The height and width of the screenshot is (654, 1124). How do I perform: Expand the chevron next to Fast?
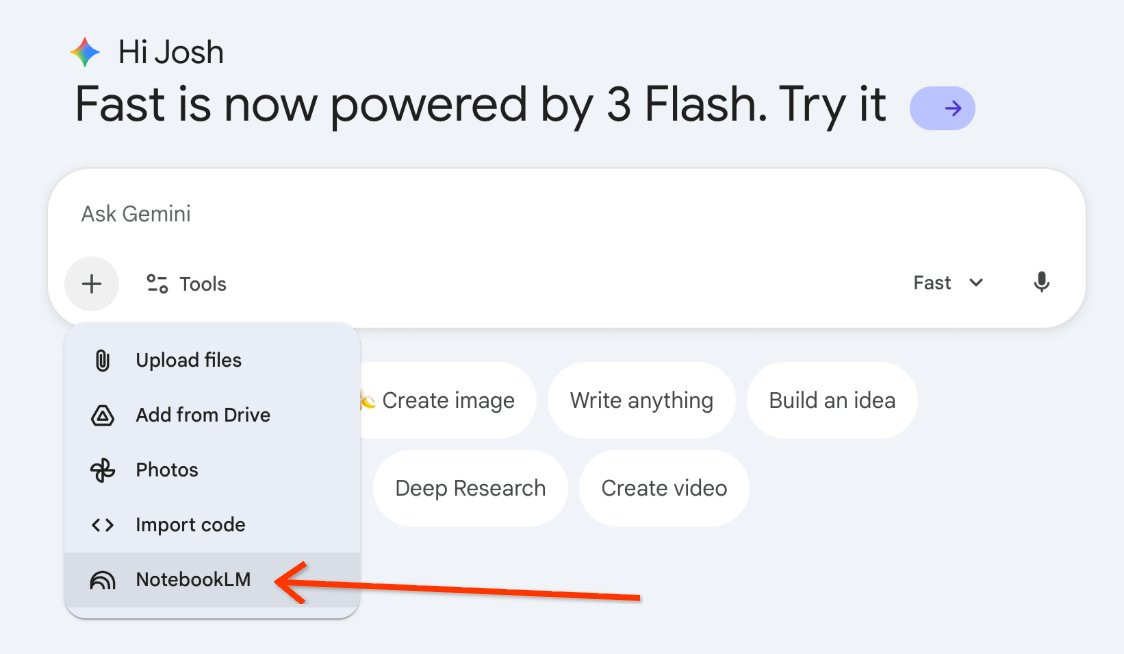pos(976,283)
